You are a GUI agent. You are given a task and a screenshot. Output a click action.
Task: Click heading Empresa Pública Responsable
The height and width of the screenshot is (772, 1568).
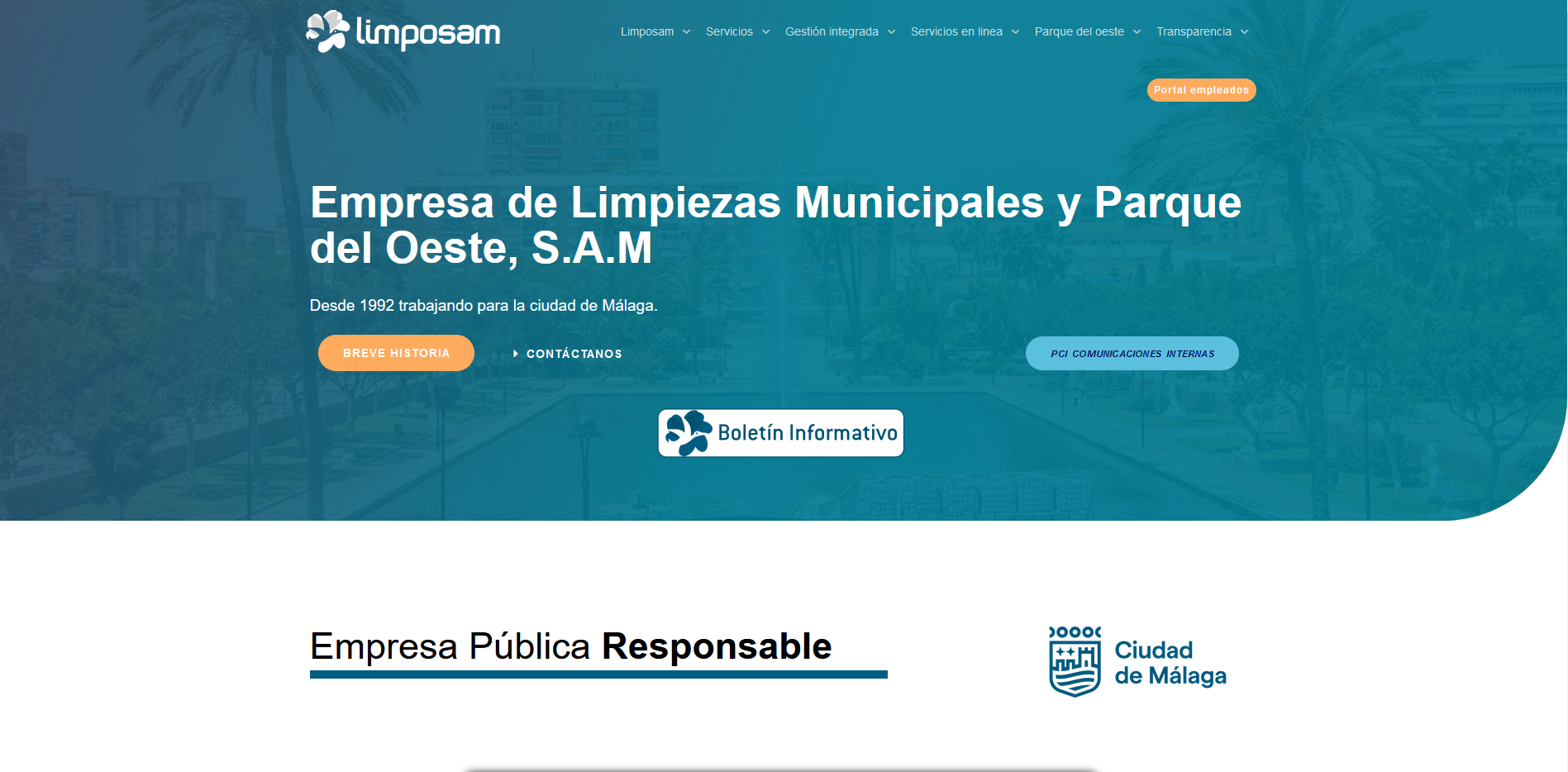(x=570, y=646)
